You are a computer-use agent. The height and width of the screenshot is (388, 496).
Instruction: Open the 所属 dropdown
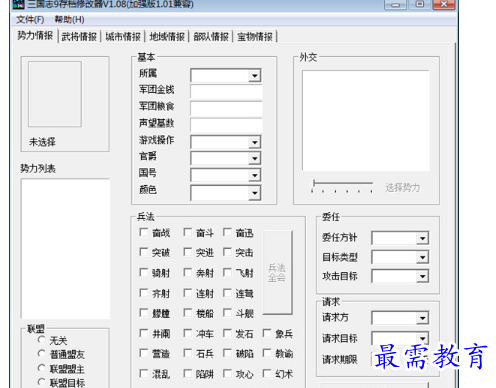point(255,76)
